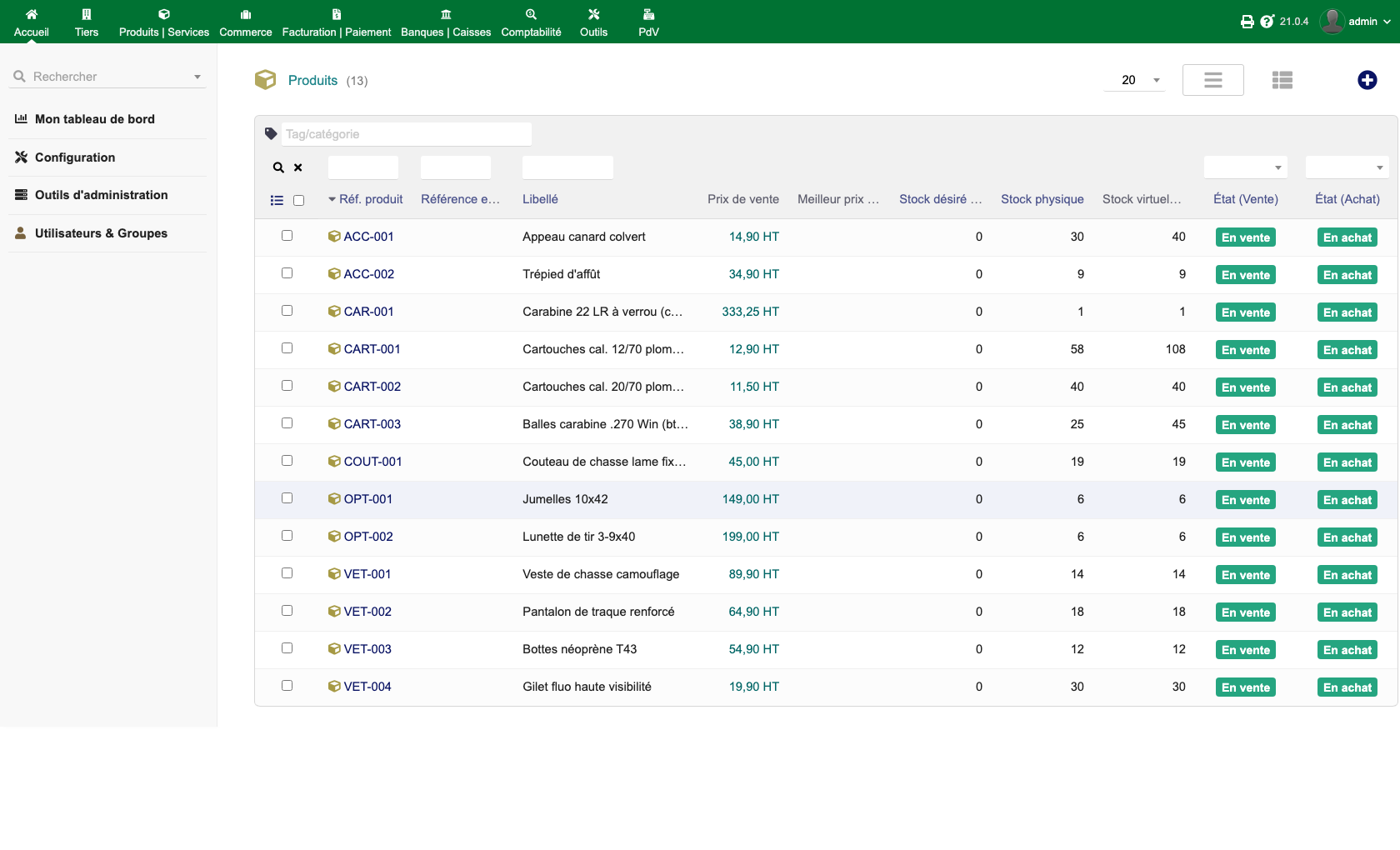The width and height of the screenshot is (1400, 850).
Task: Click the add new product plus icon
Action: 1367,80
